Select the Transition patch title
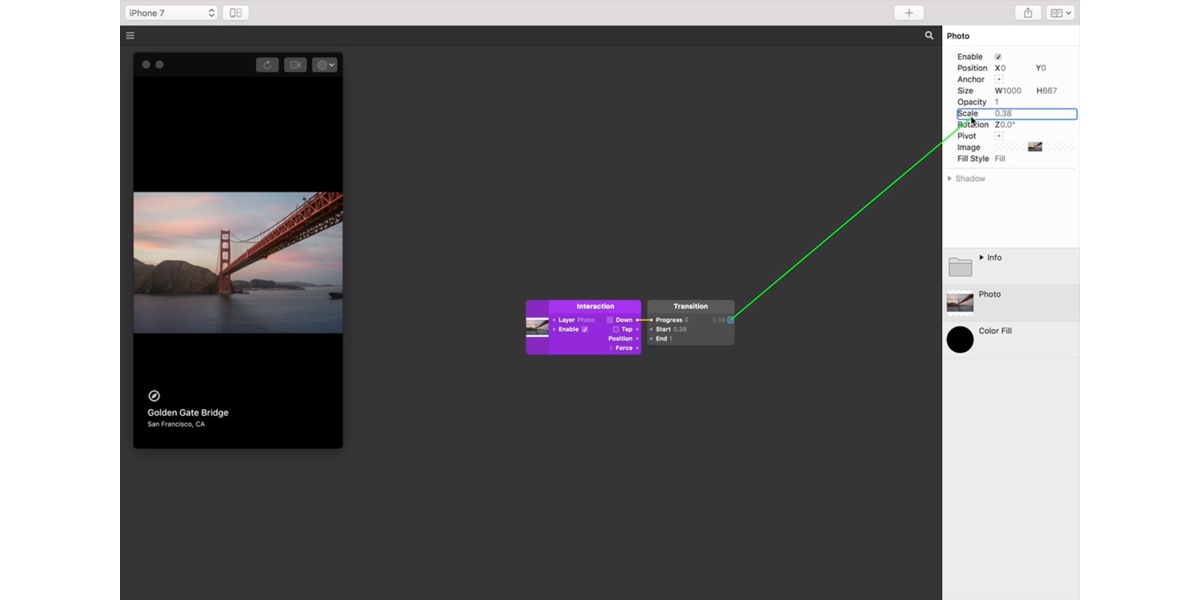Screen dimensions: 1200x600 (691, 306)
